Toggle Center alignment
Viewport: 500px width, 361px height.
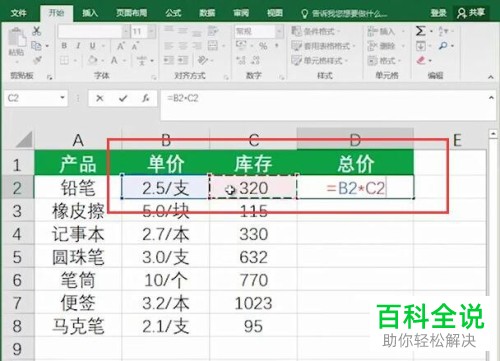pyautogui.click(x=183, y=46)
